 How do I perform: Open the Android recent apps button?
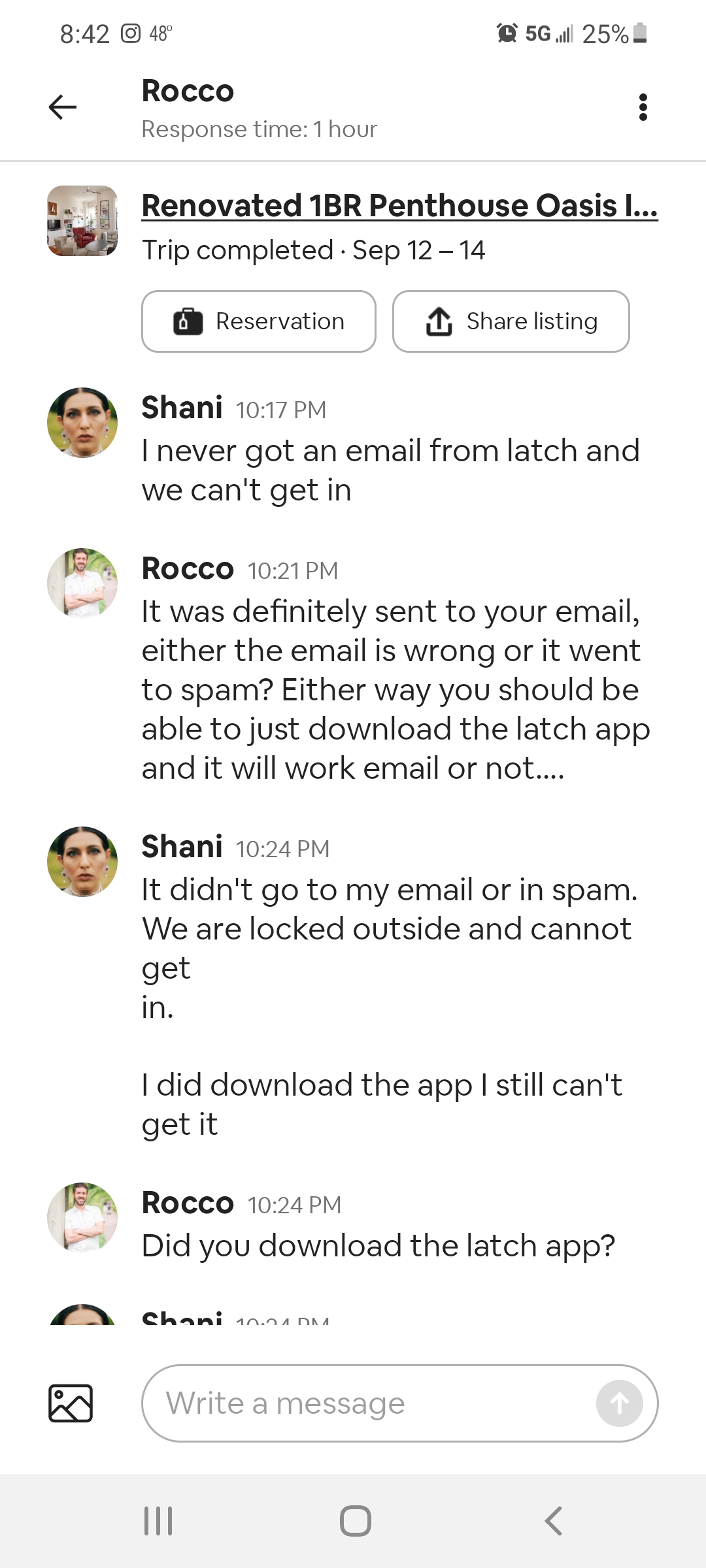158,1521
